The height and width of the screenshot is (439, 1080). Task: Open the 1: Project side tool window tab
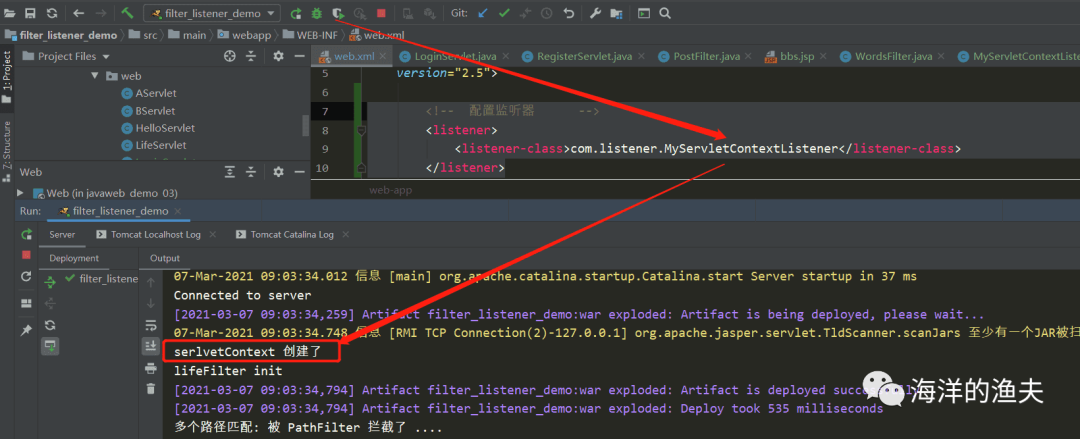click(7, 76)
